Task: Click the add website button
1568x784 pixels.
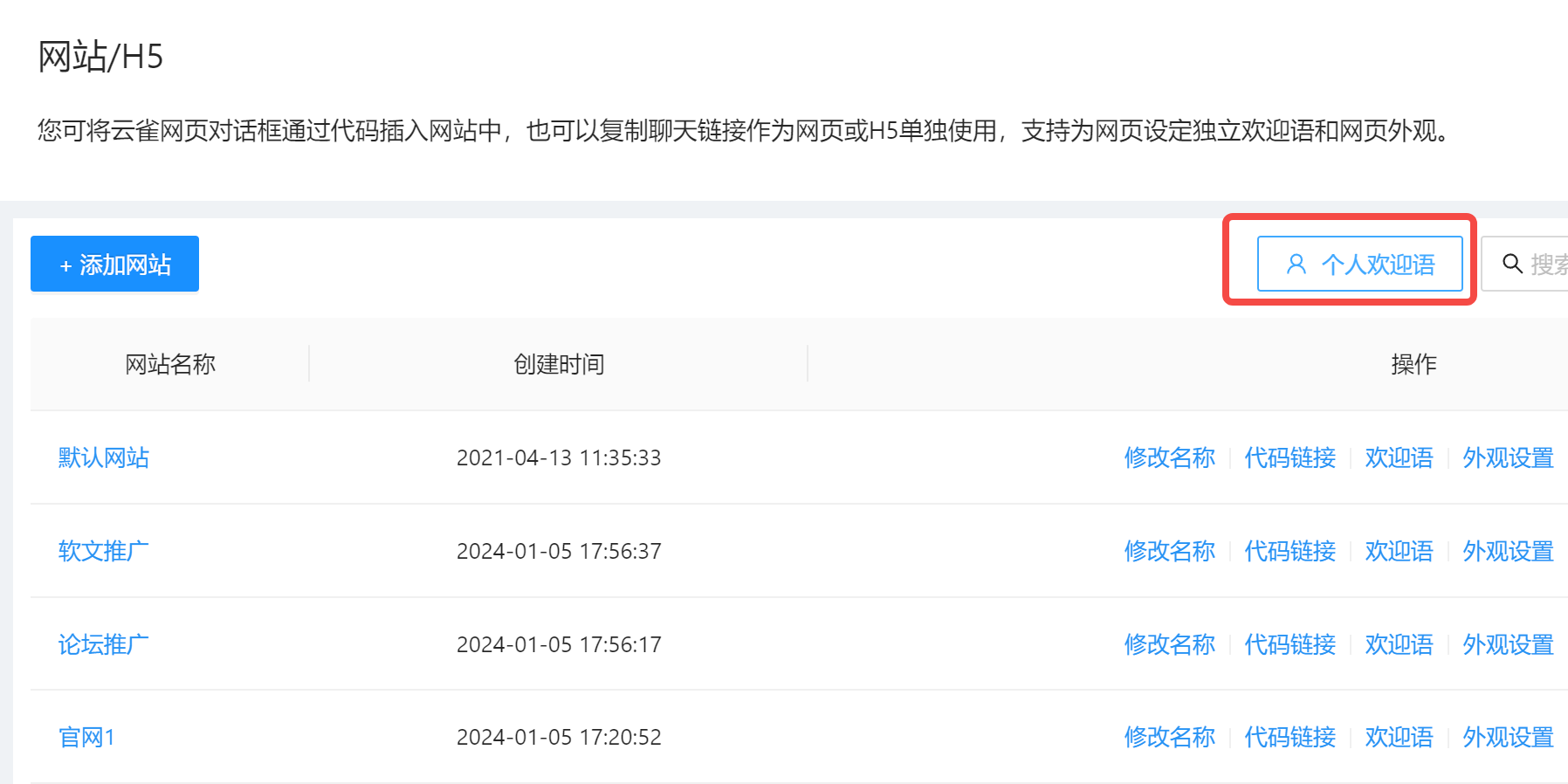Action: [114, 265]
